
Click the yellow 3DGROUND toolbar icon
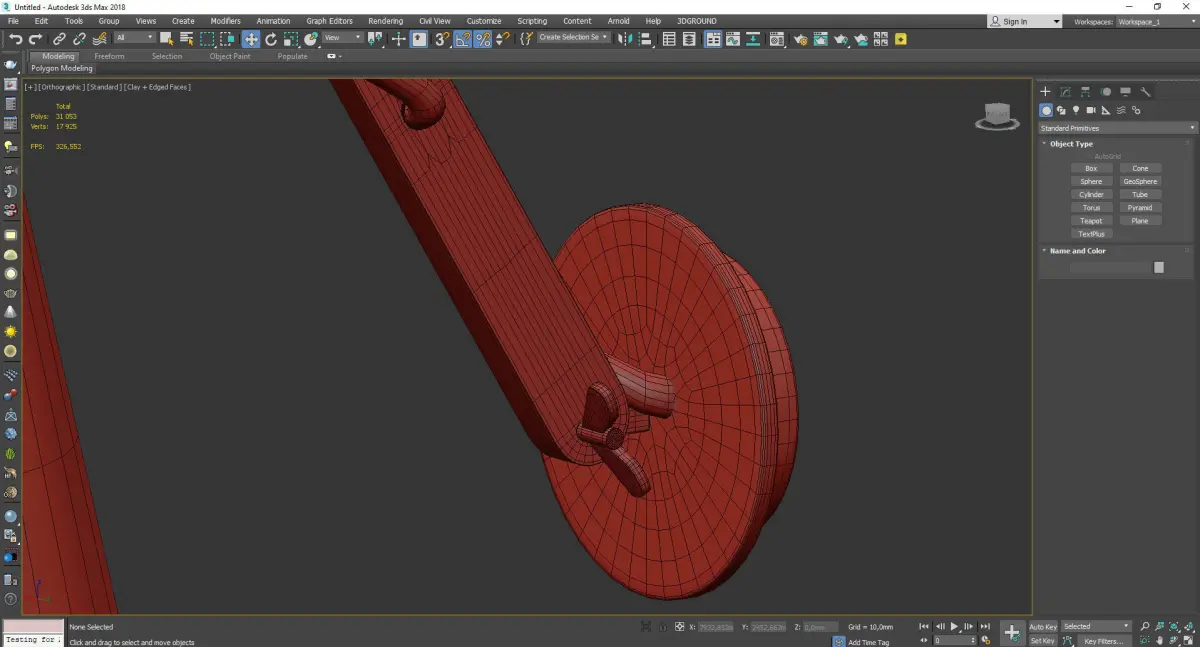click(x=901, y=39)
